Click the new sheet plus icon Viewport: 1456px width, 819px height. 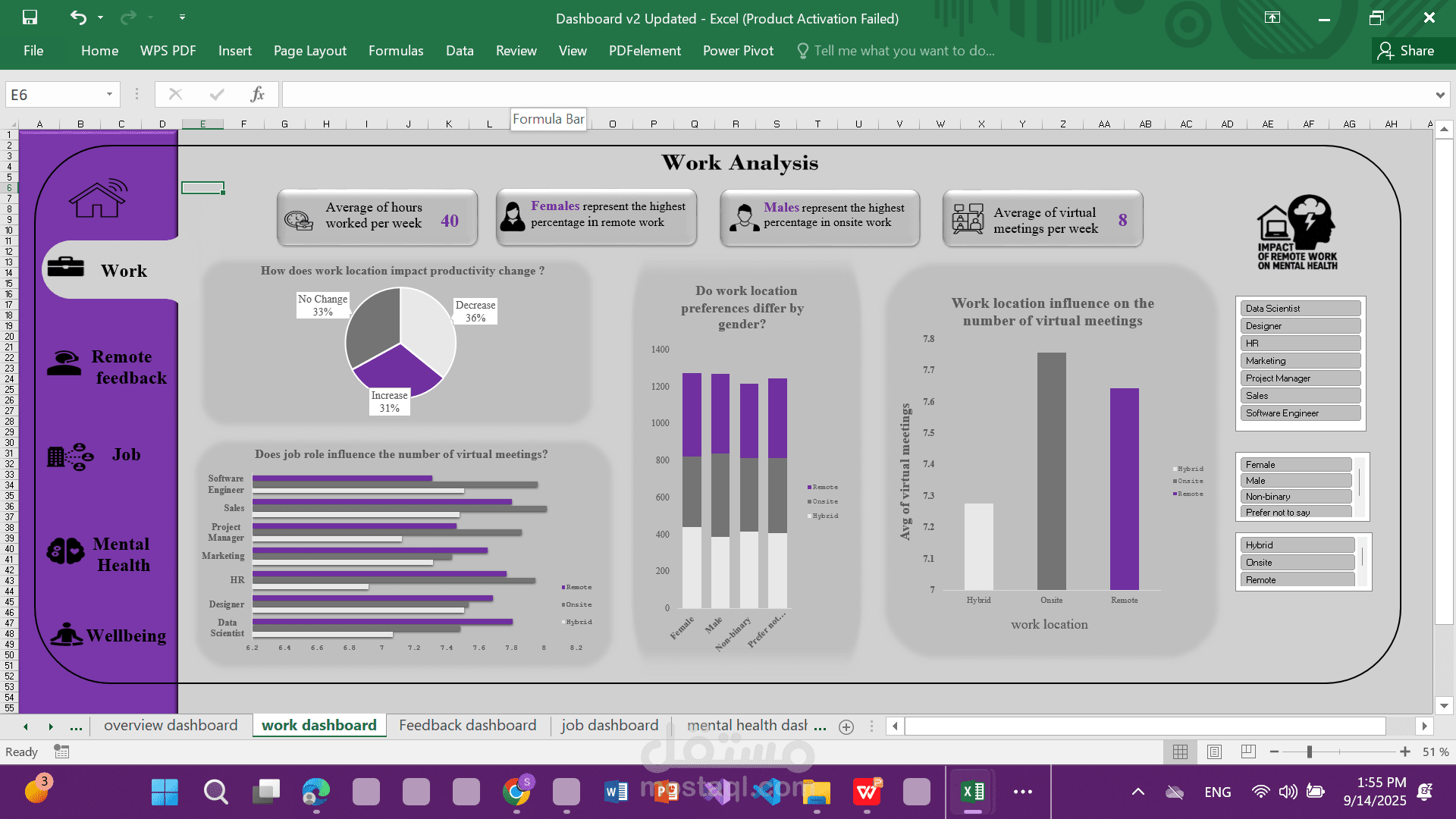(846, 726)
